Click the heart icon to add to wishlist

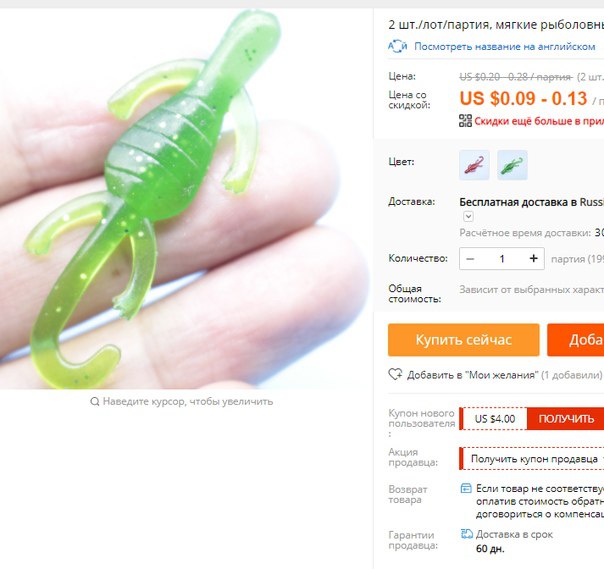coord(395,374)
